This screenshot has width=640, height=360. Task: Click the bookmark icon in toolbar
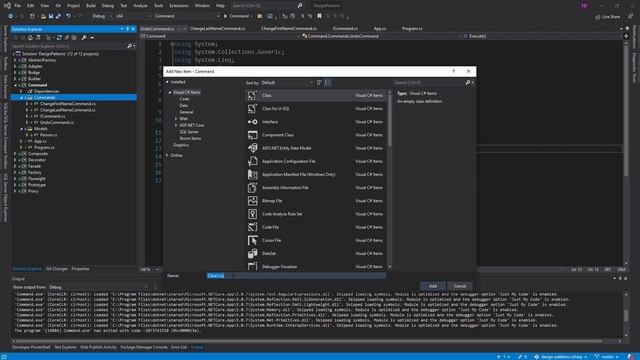coord(320,16)
